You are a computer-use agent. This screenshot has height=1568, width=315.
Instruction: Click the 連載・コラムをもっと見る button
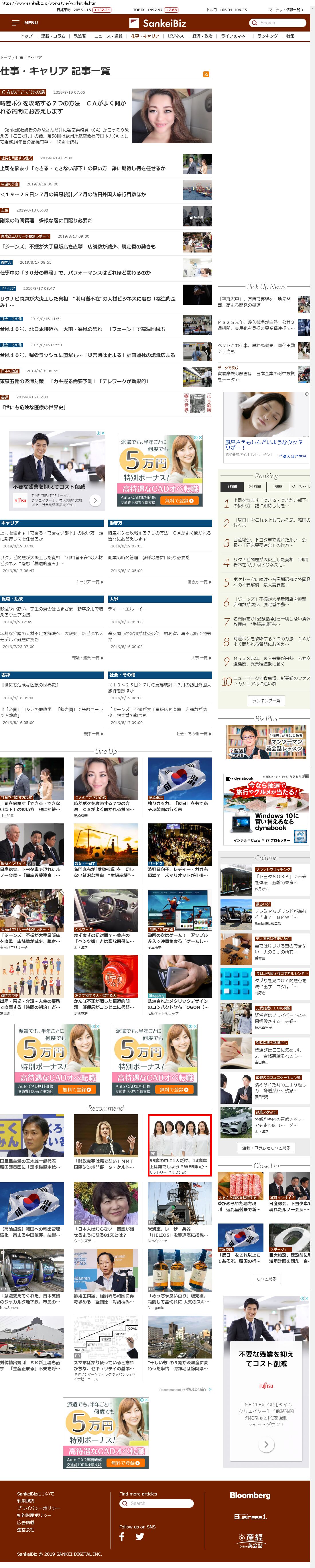266,1148
